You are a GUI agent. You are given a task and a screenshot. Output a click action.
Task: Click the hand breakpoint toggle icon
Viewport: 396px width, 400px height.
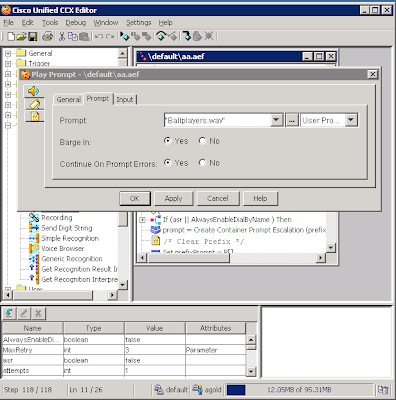[x=198, y=36]
